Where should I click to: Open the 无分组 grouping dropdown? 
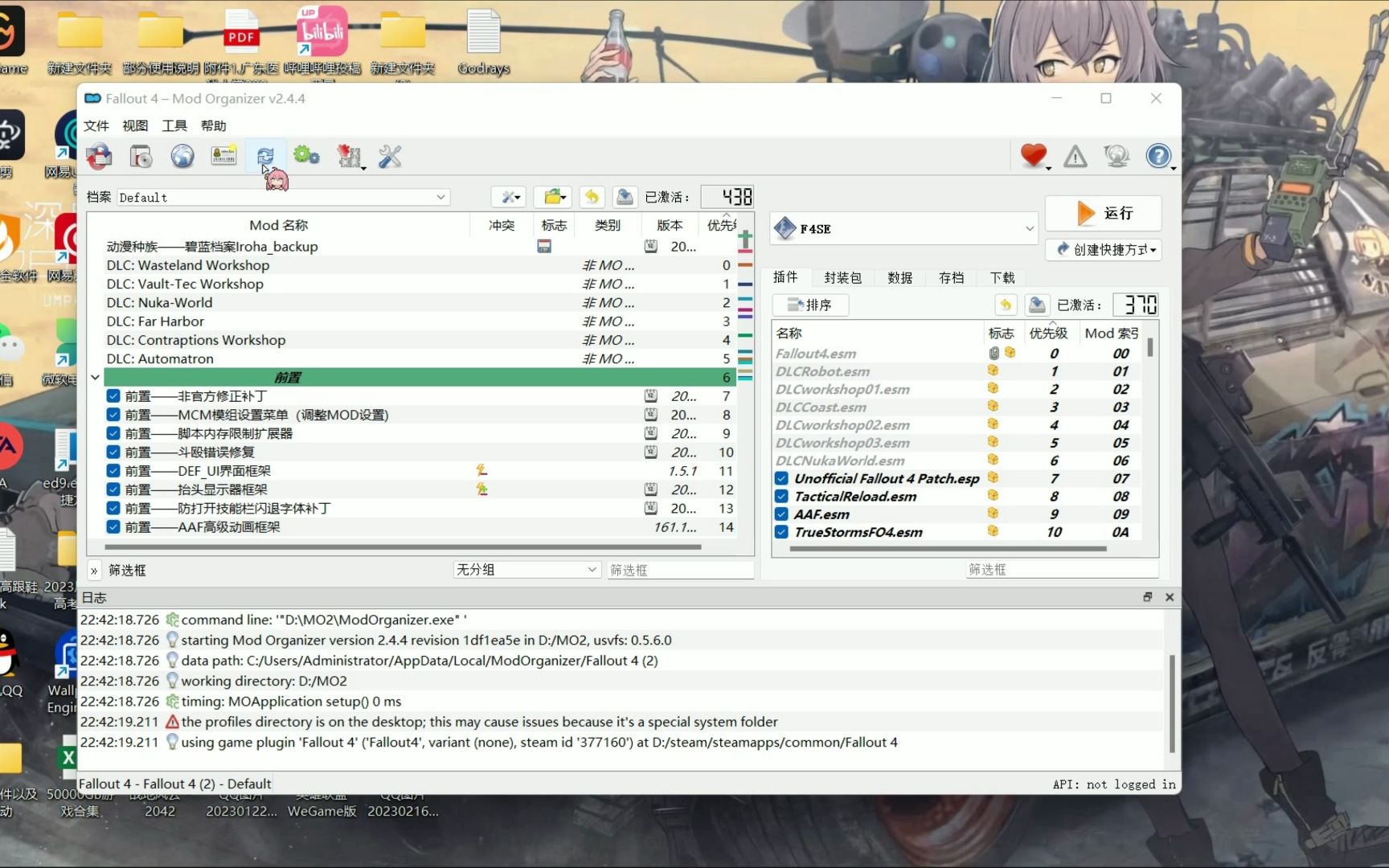[x=527, y=569]
